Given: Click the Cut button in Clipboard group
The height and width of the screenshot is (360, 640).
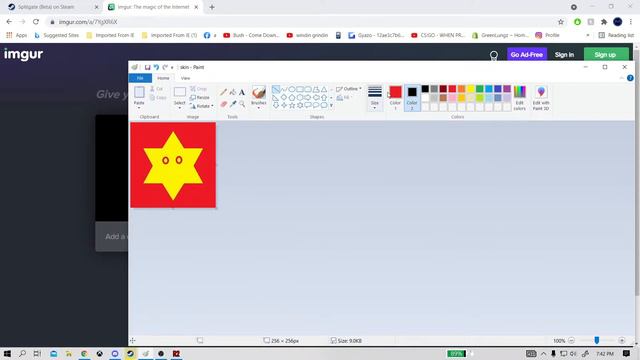Looking at the screenshot, I should click(x=156, y=89).
